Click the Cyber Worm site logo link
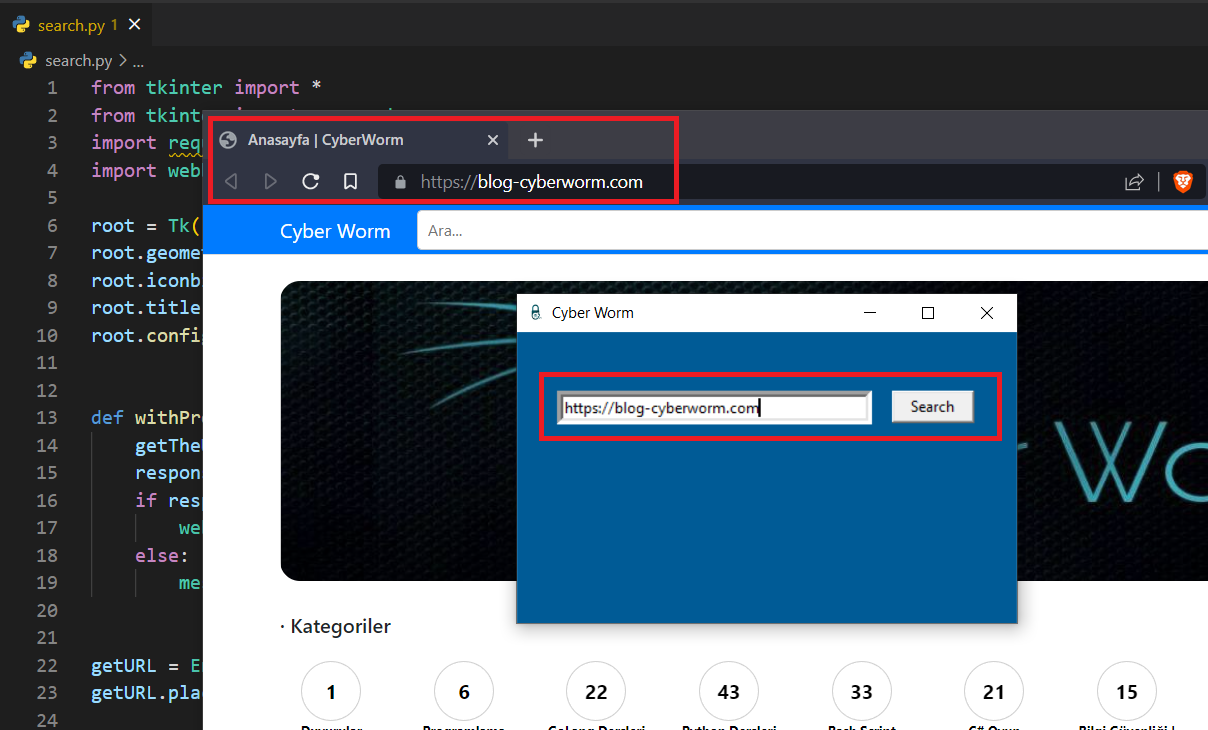The image size is (1208, 730). click(x=335, y=231)
